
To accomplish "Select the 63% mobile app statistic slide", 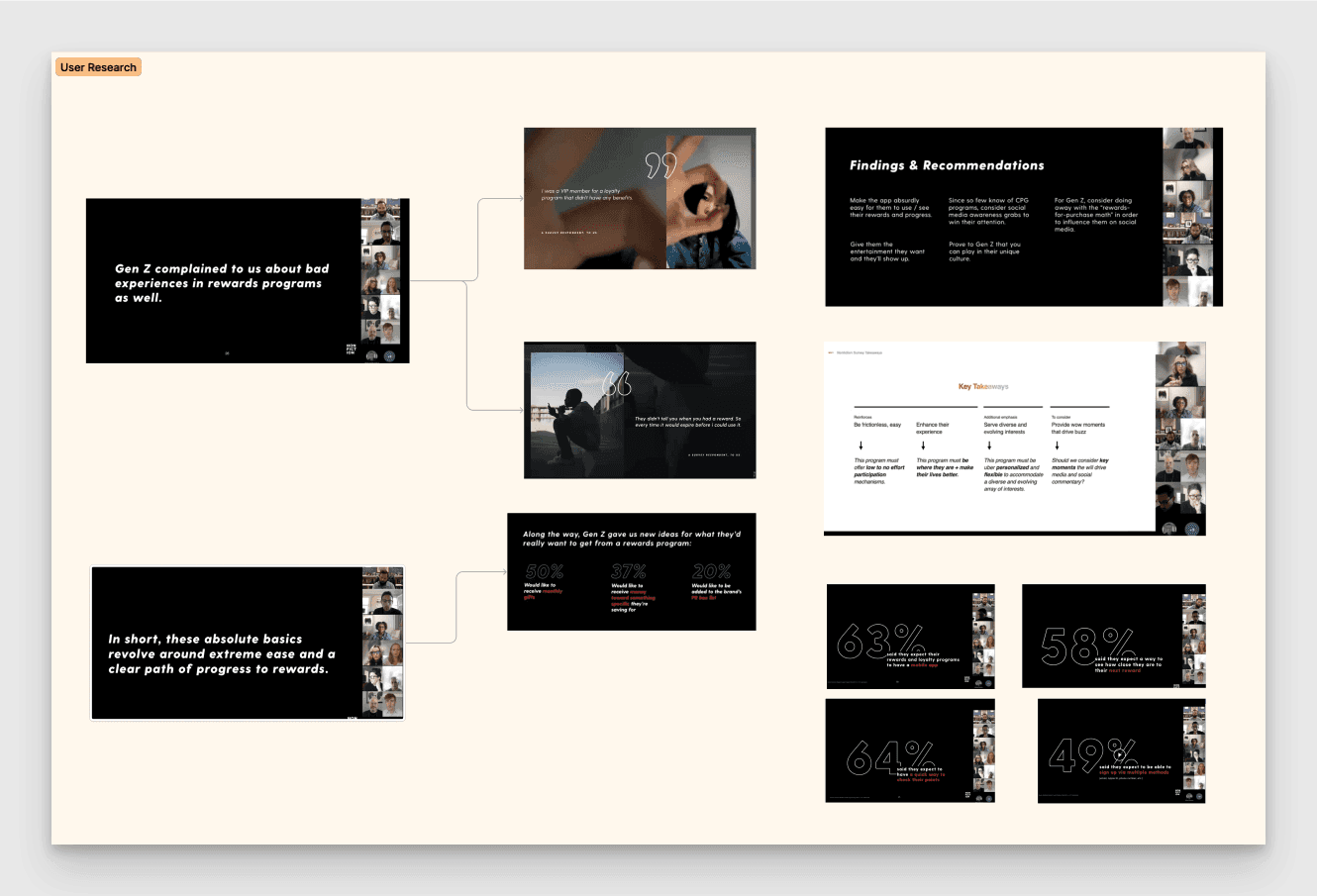I will point(911,637).
